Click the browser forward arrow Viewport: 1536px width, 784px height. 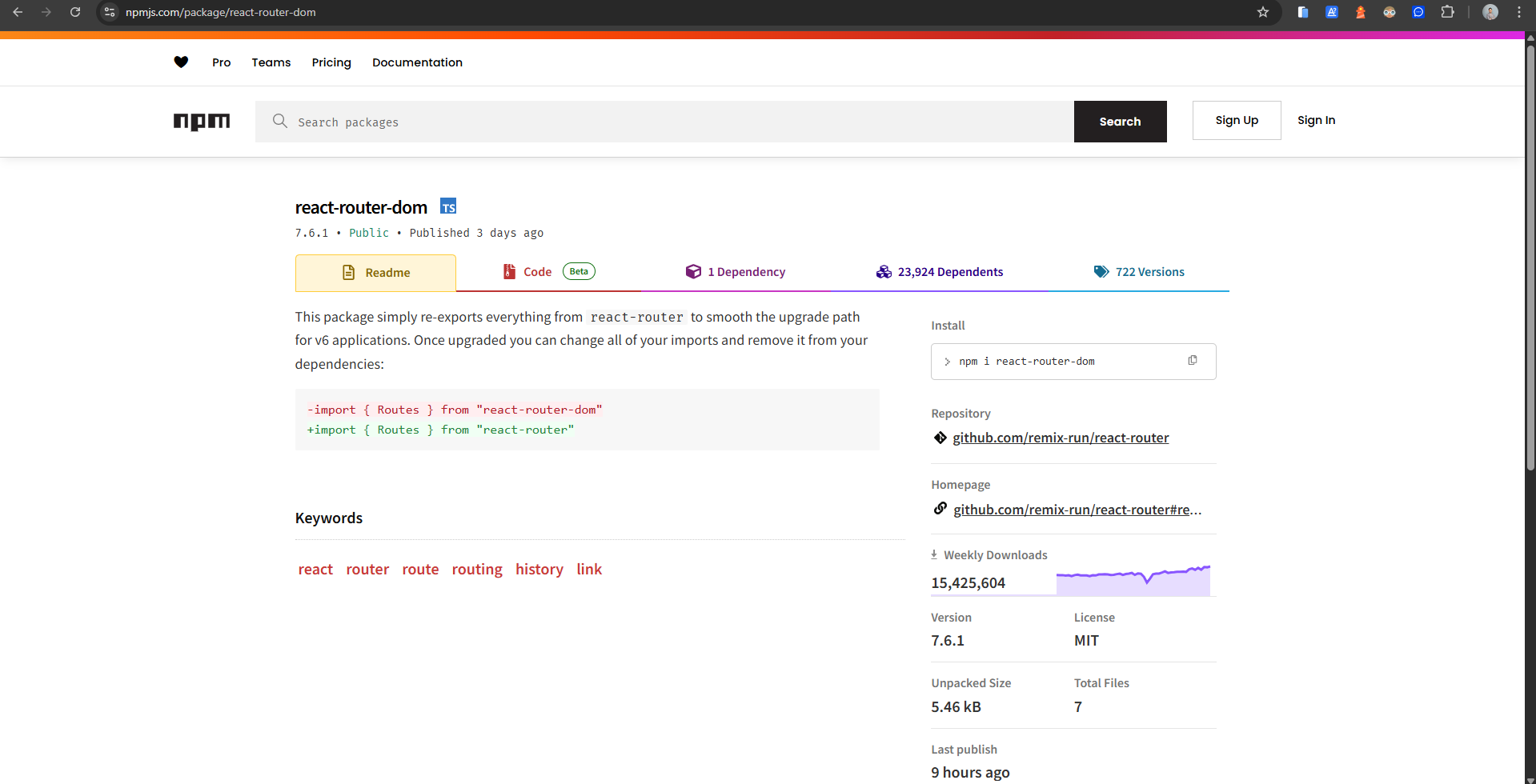point(46,12)
